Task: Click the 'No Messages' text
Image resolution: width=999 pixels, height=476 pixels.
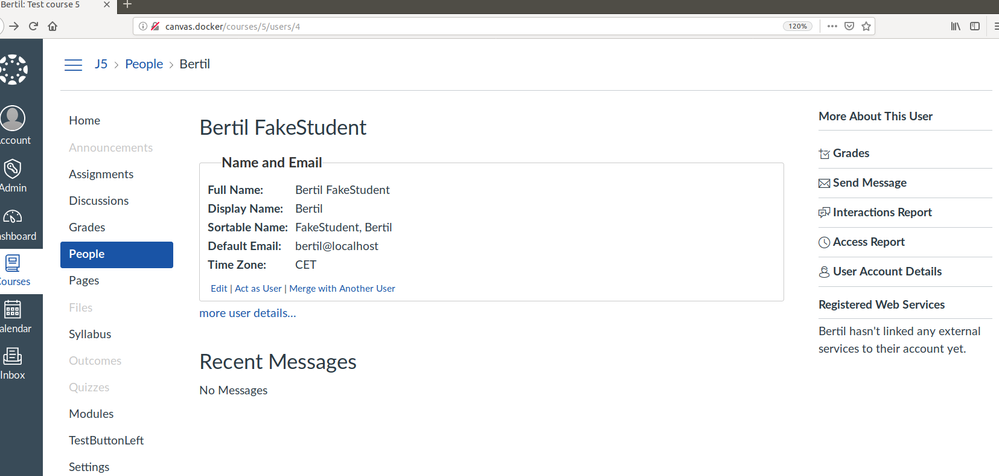Action: tap(233, 390)
